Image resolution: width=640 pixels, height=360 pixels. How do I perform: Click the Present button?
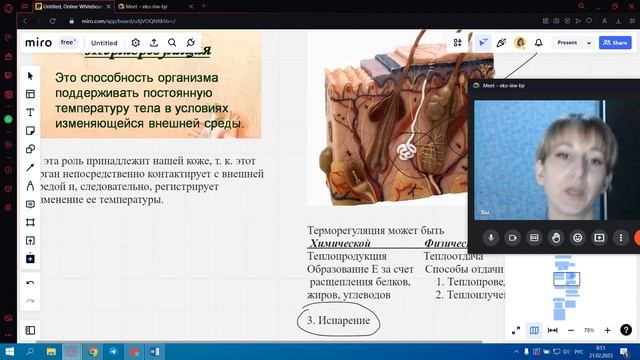tap(567, 42)
